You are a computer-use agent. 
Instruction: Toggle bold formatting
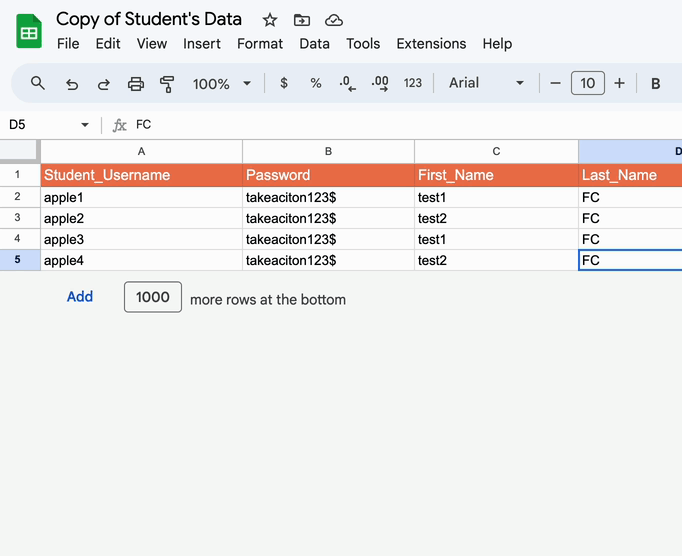tap(655, 84)
